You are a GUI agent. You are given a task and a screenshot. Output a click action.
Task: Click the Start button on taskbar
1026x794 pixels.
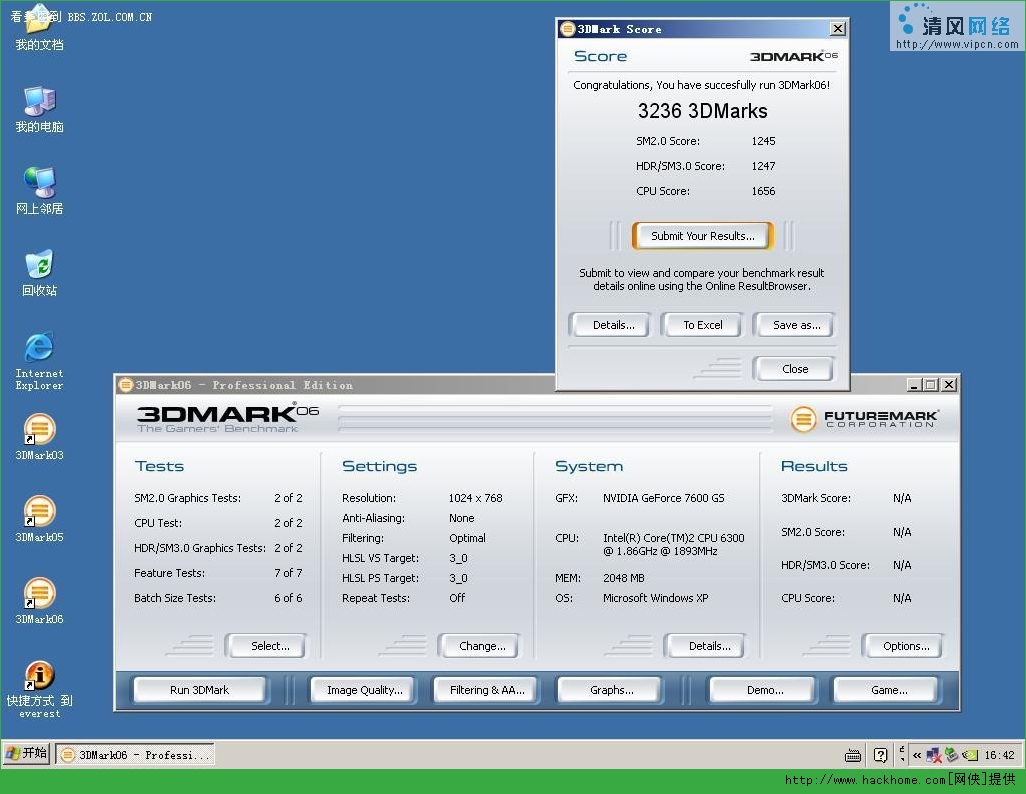pos(27,753)
